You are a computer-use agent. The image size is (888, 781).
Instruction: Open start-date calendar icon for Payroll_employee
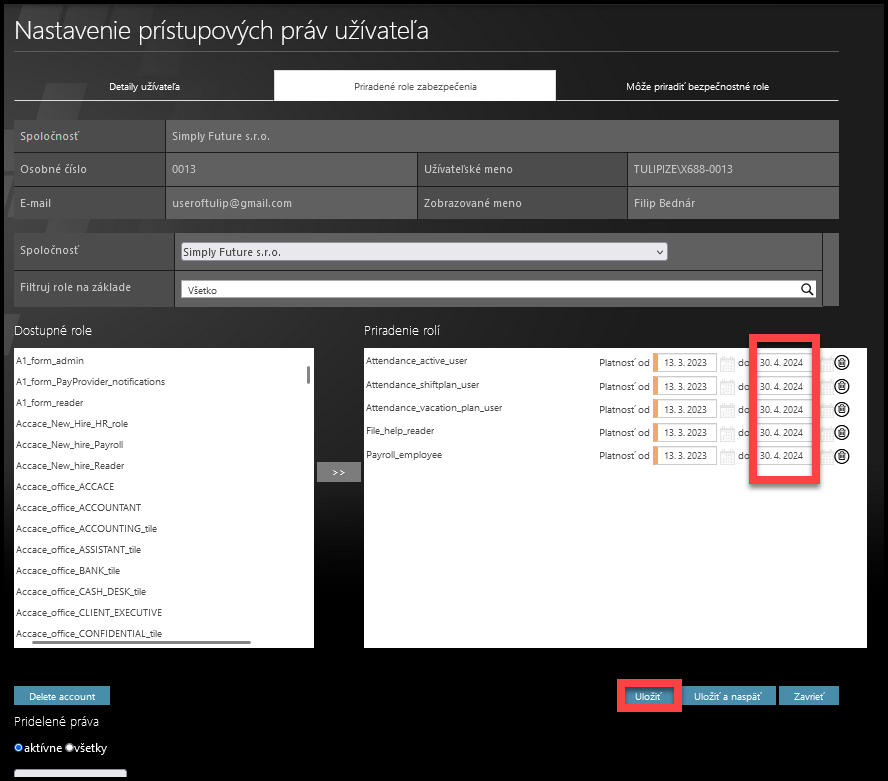coord(727,456)
